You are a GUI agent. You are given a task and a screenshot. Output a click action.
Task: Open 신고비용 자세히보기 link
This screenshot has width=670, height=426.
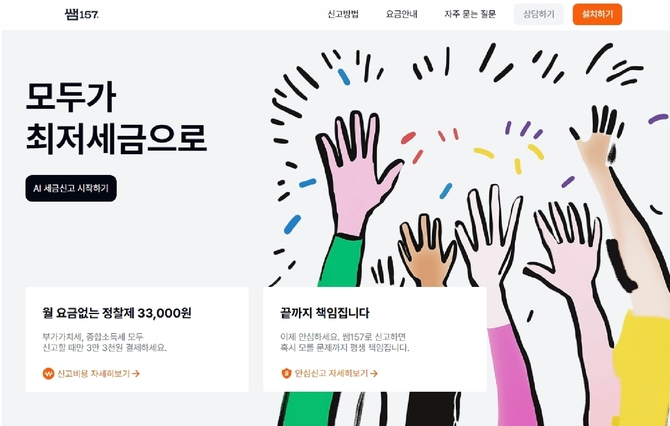91,373
